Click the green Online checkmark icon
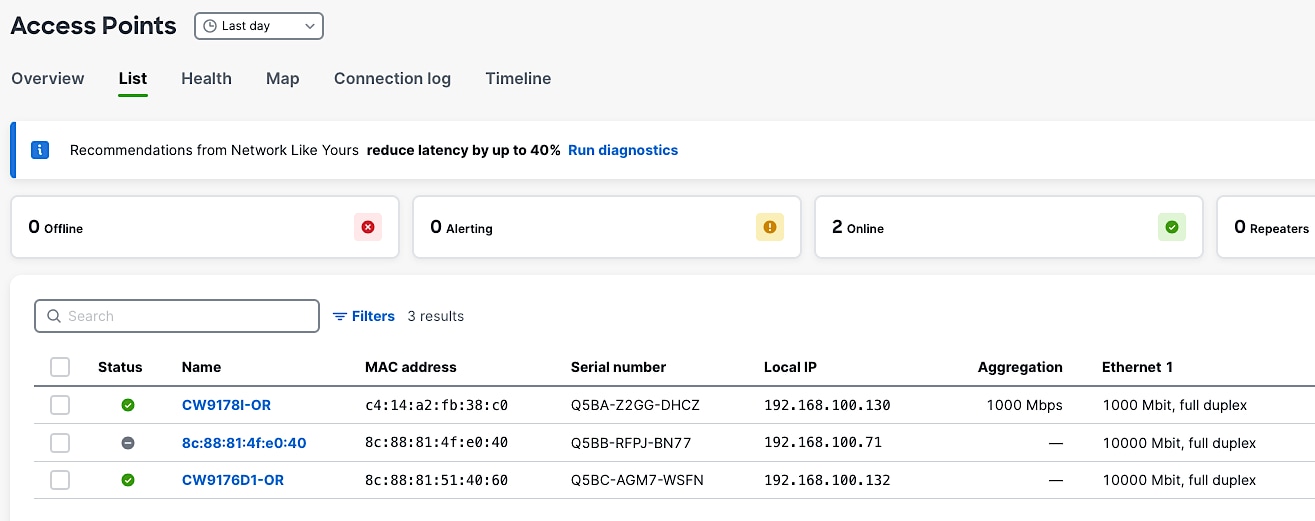Viewport: 1315px width, 521px height. pyautogui.click(x=1172, y=227)
